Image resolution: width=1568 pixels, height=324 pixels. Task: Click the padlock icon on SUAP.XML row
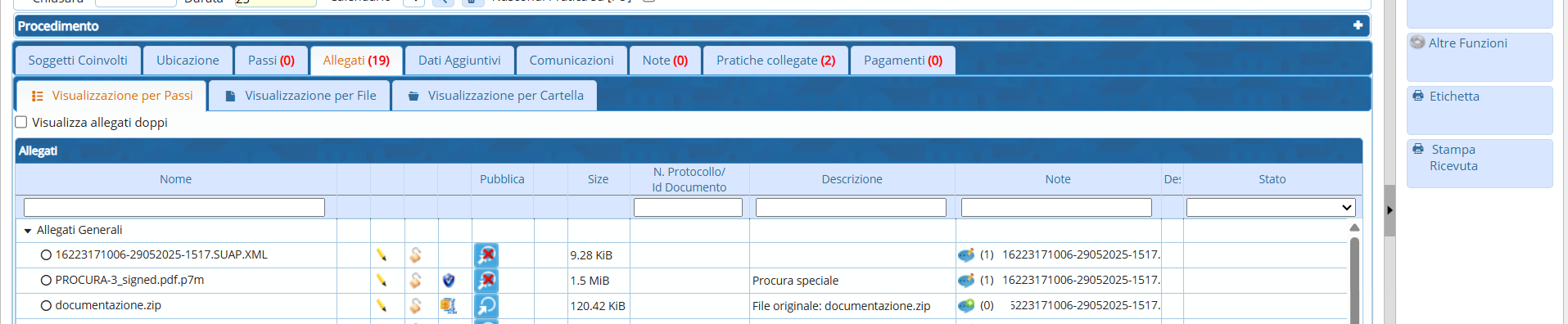click(416, 255)
